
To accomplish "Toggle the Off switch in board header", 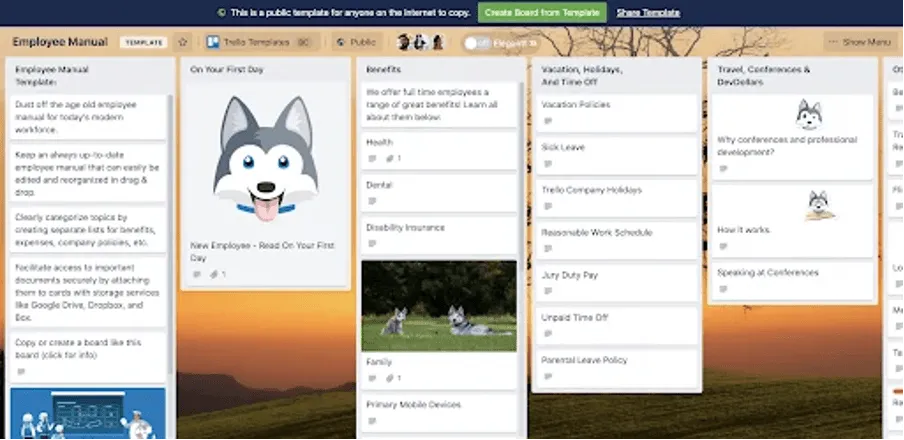I will click(478, 43).
